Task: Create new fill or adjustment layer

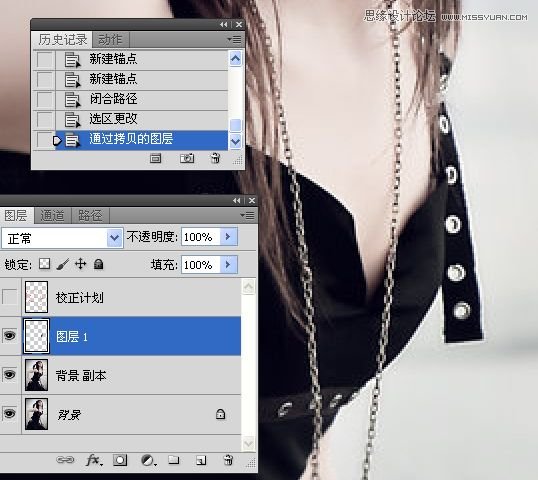Action: coord(148,460)
